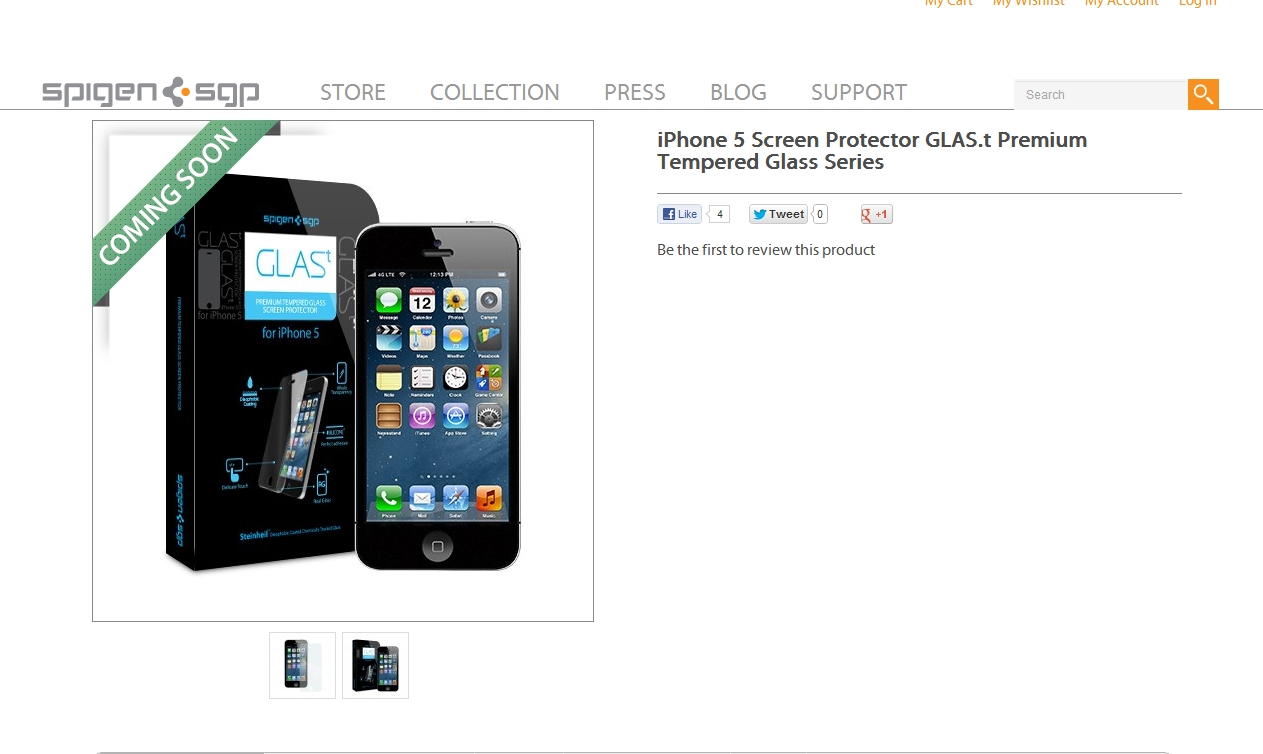Select first thumbnail of iPhone with glass

click(302, 665)
